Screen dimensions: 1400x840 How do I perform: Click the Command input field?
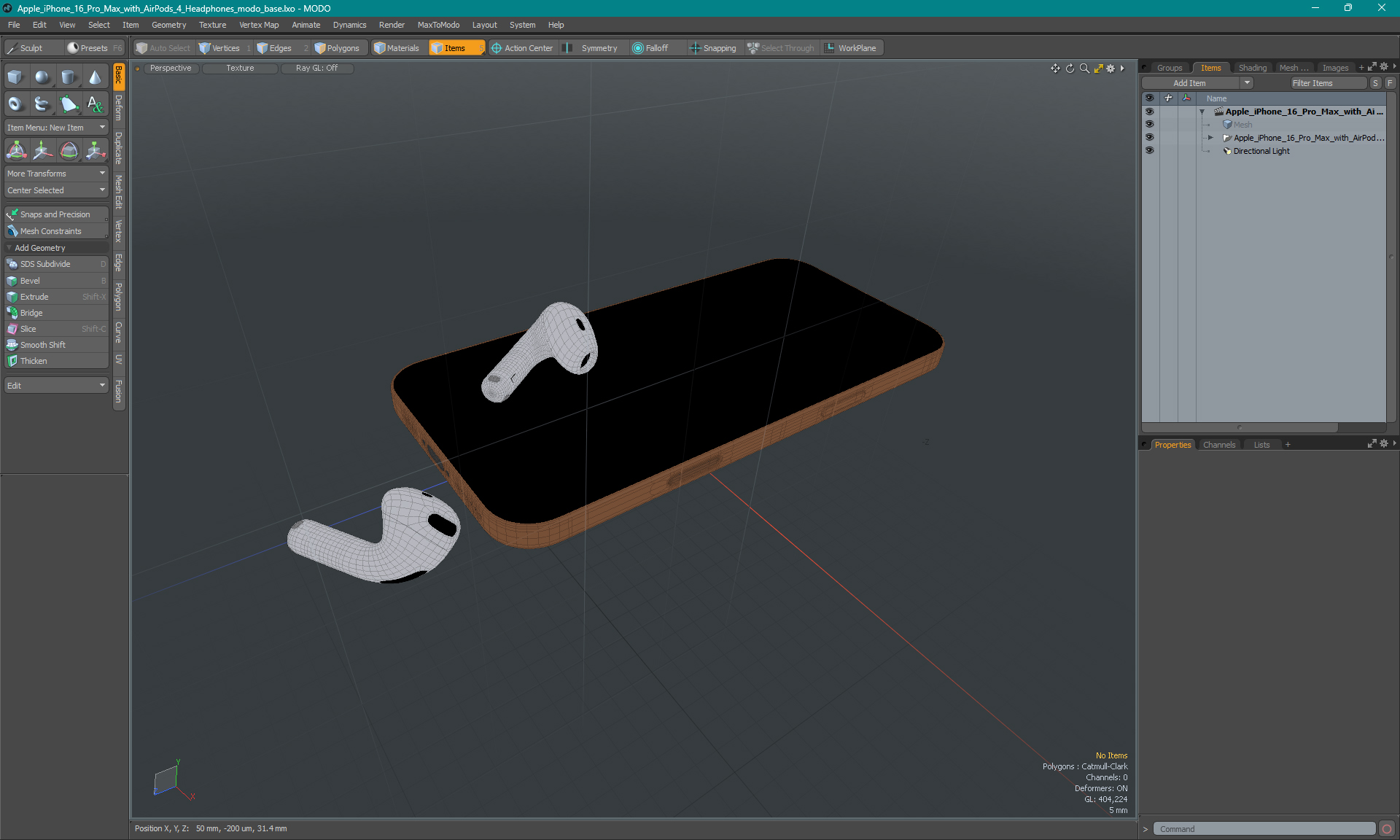tap(1264, 829)
